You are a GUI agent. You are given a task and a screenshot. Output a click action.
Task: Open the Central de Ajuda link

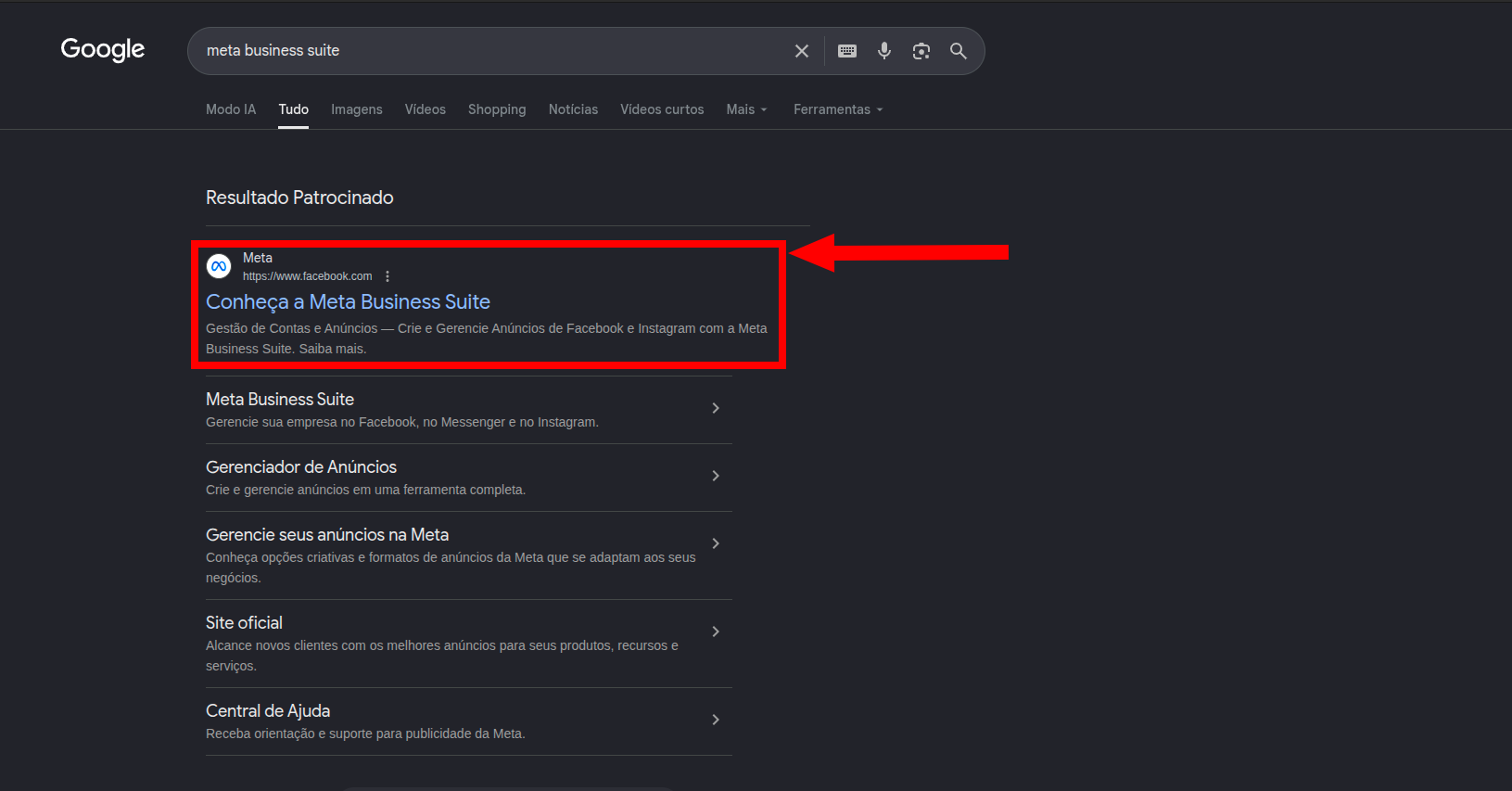tap(268, 711)
